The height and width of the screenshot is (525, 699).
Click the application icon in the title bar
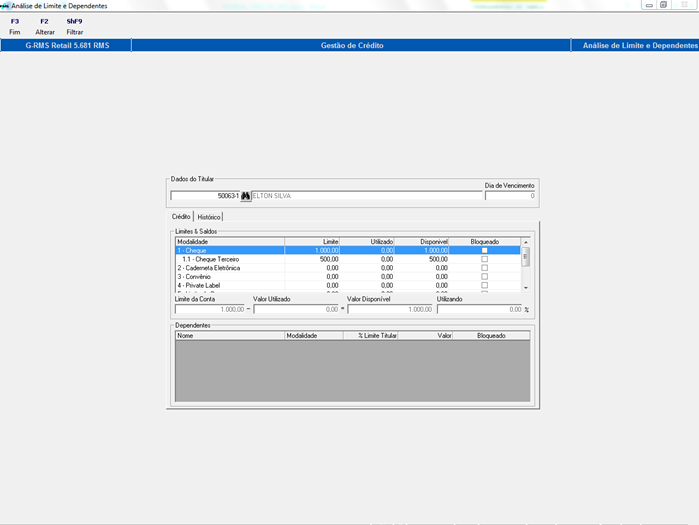coord(4,6)
